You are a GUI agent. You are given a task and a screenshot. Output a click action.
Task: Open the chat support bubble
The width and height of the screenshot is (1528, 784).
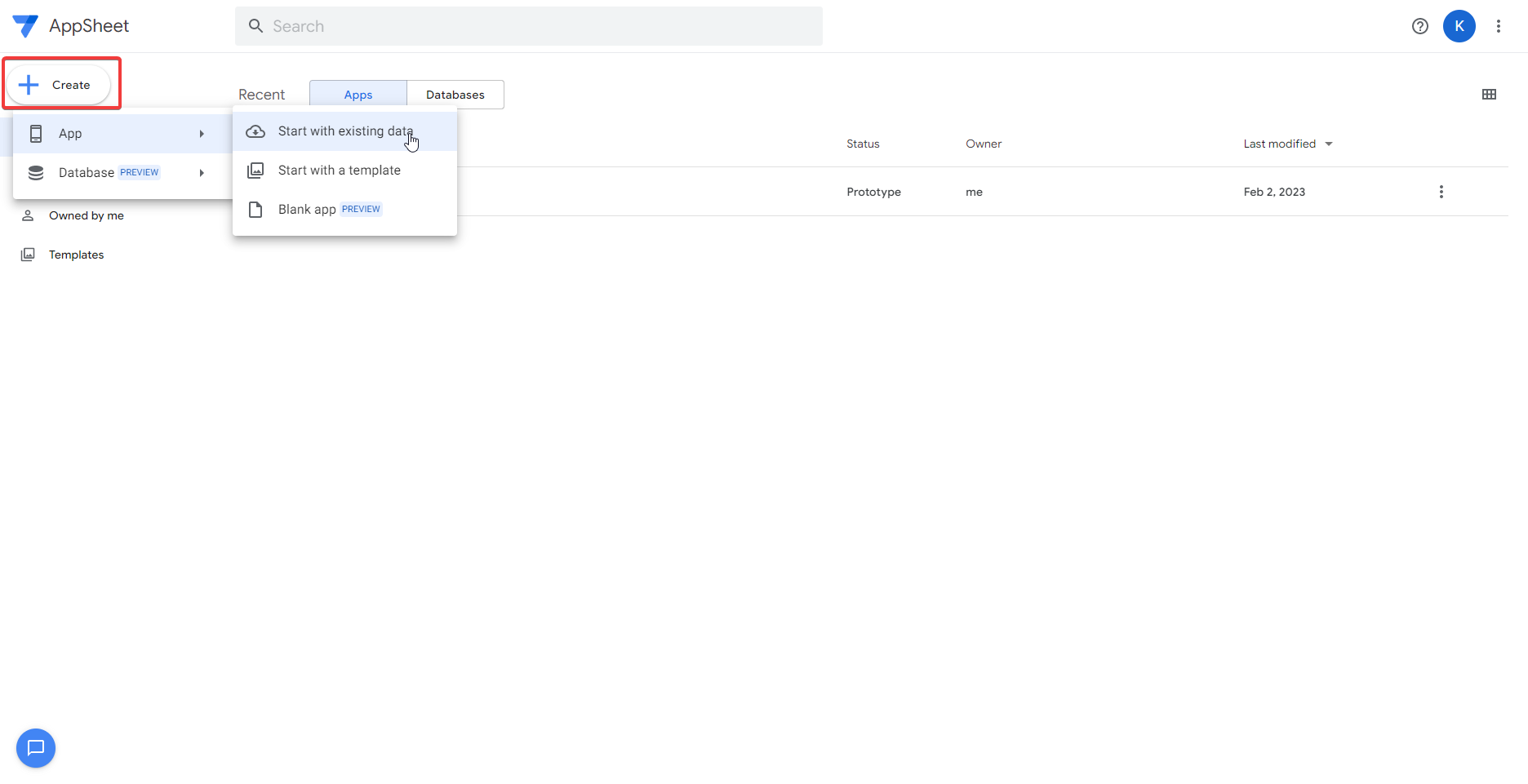click(x=36, y=748)
